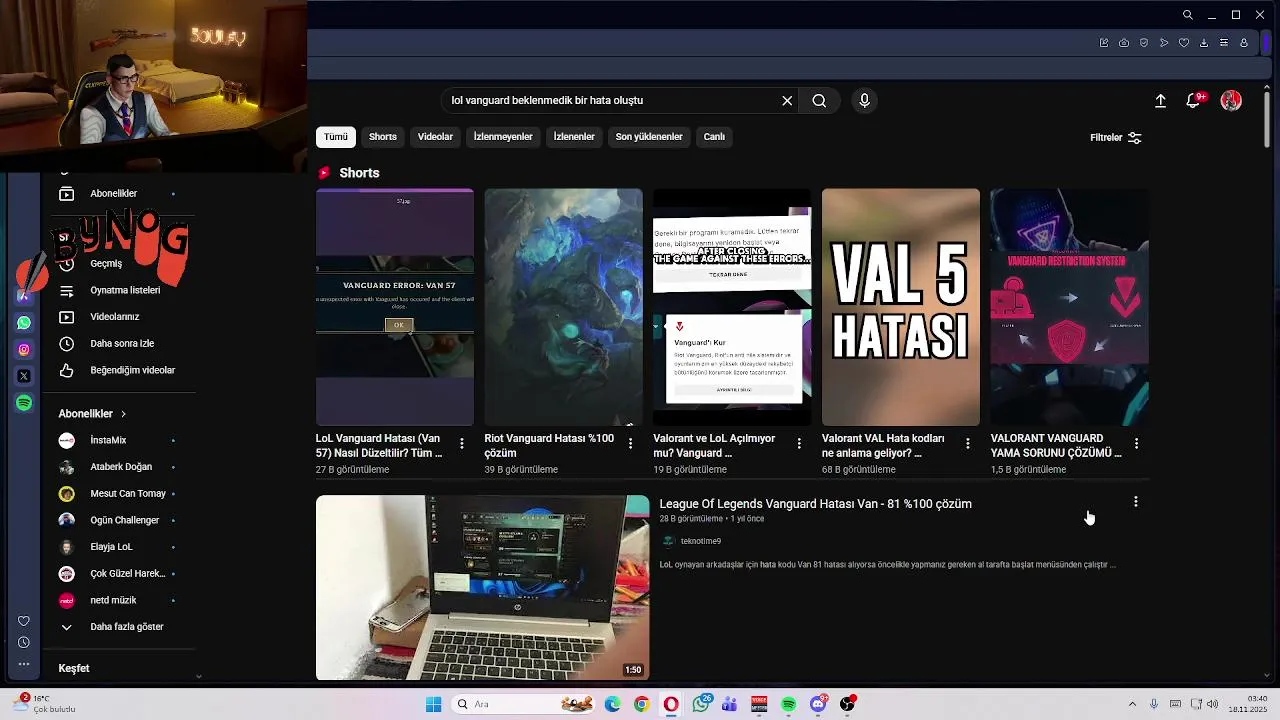This screenshot has width=1280, height=720.
Task: Select the İzlenmeyenler filter chip
Action: click(503, 137)
